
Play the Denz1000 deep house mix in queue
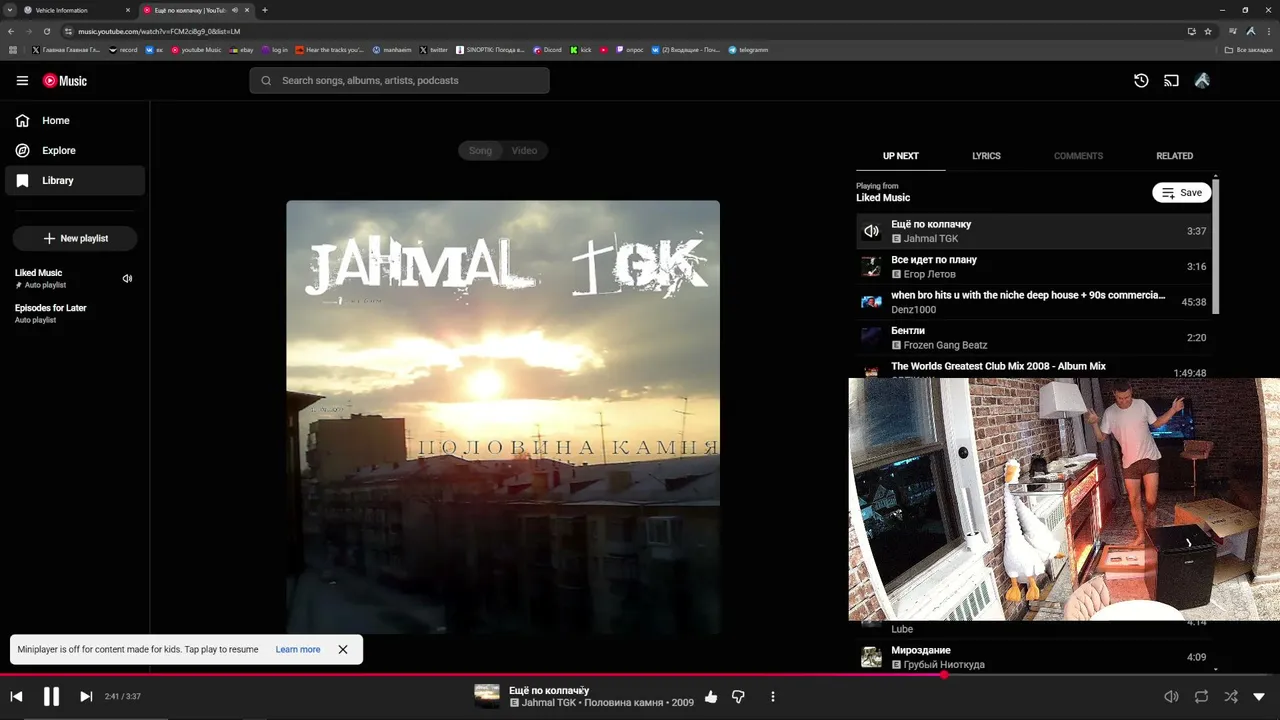pos(1033,302)
